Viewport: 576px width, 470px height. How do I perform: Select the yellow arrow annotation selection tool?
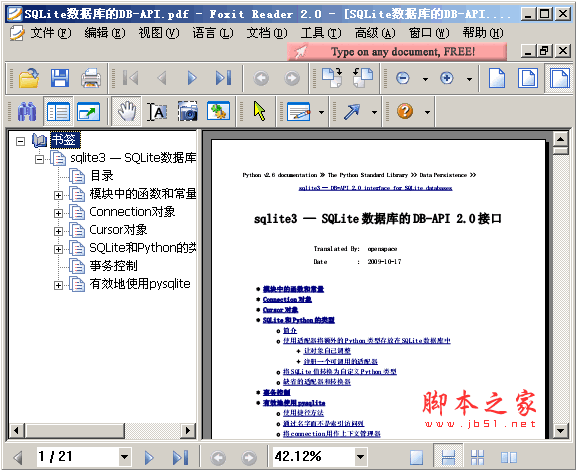[259, 111]
